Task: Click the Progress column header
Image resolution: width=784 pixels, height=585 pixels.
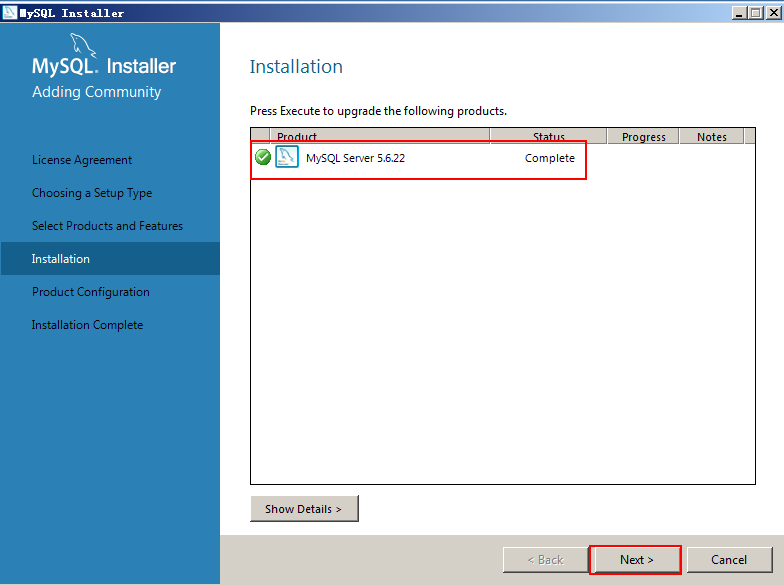Action: [x=644, y=136]
